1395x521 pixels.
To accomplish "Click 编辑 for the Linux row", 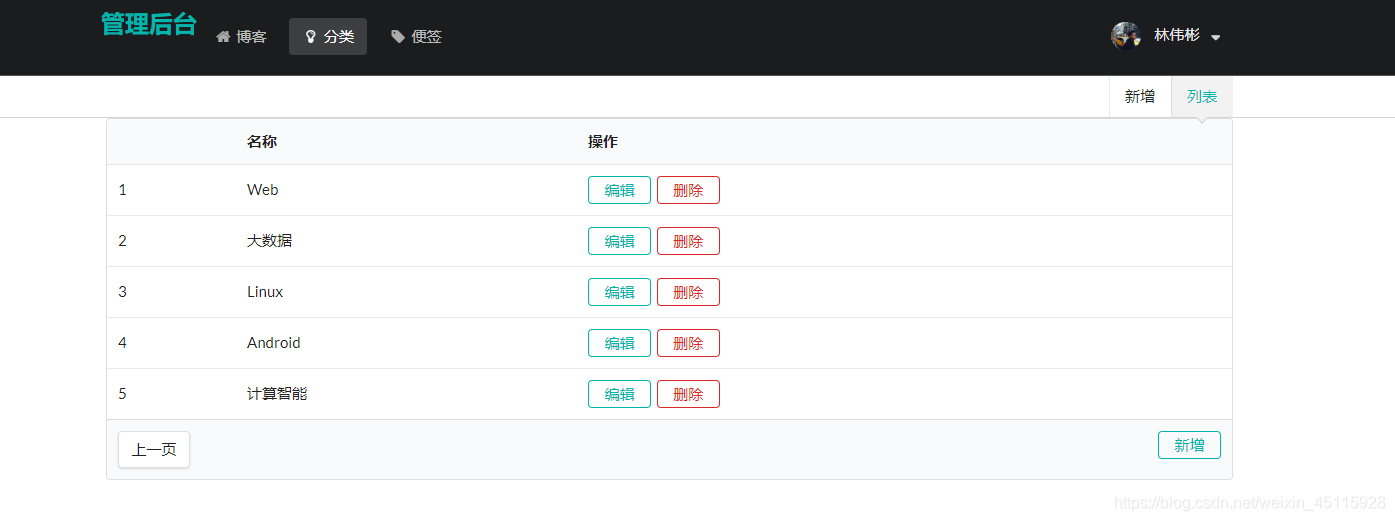I will pyautogui.click(x=619, y=292).
